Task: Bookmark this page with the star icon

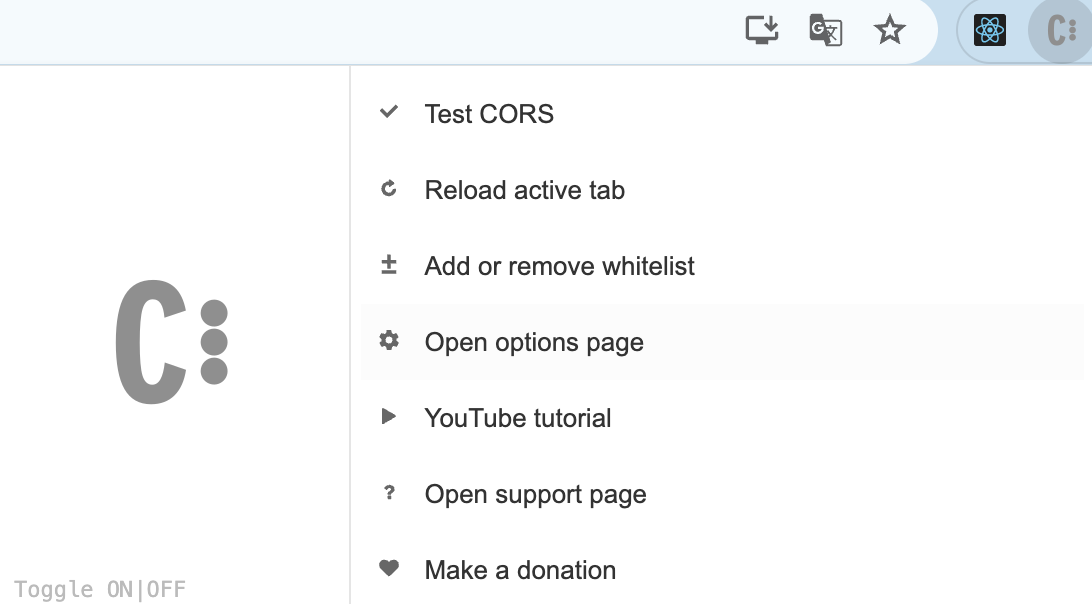Action: [x=889, y=30]
